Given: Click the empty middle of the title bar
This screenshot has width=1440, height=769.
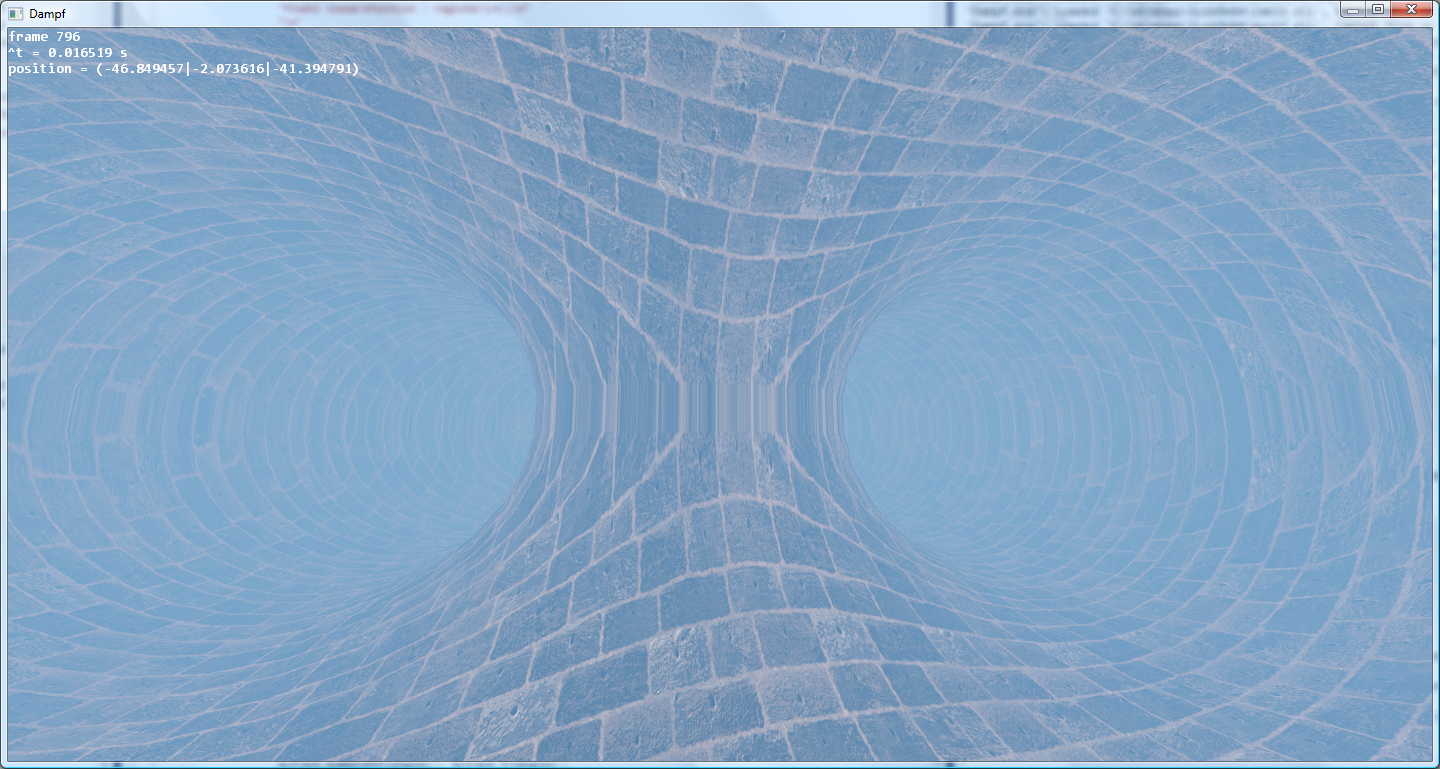Looking at the screenshot, I should 700,13.
